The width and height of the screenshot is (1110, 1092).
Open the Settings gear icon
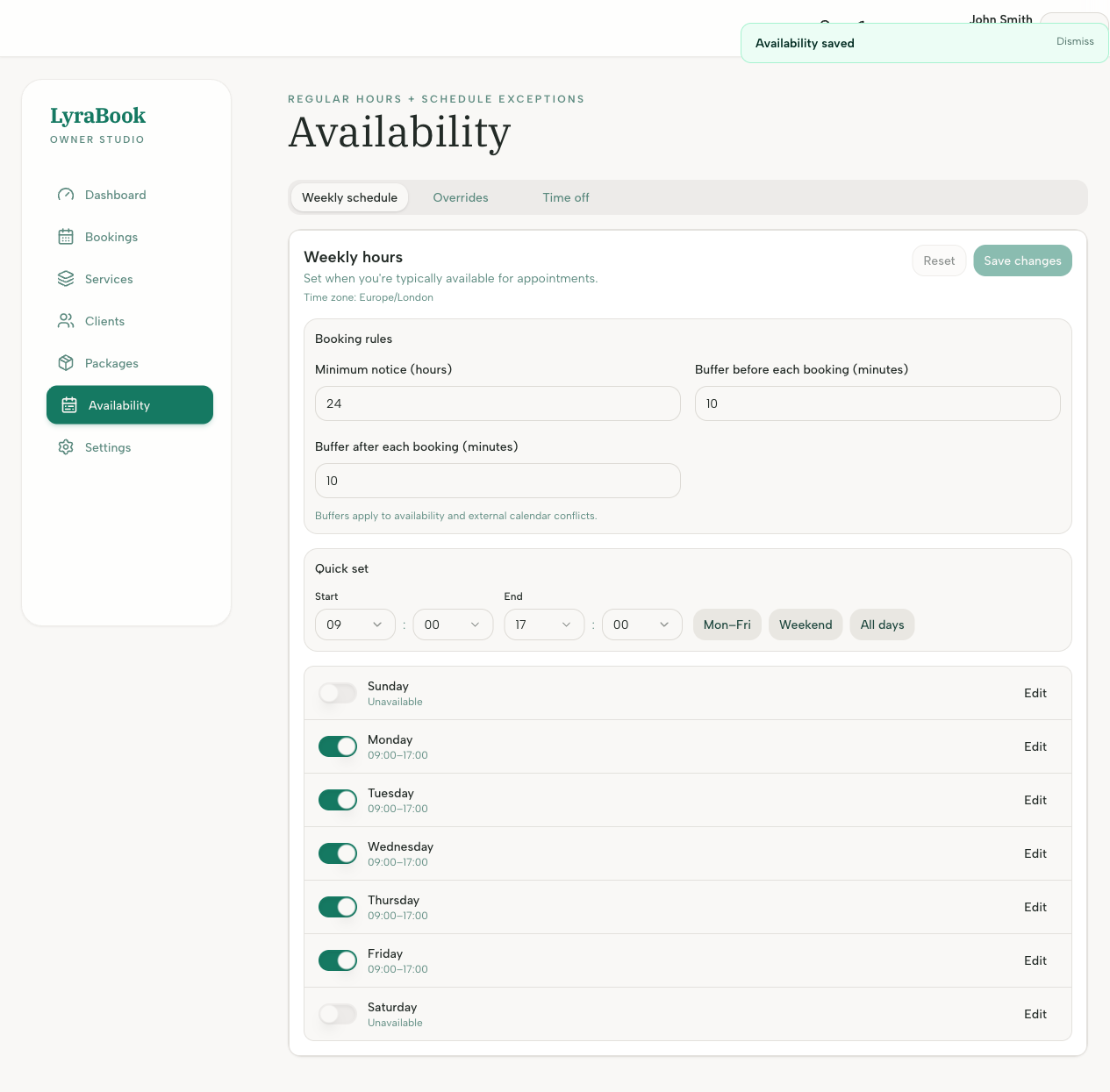(66, 447)
